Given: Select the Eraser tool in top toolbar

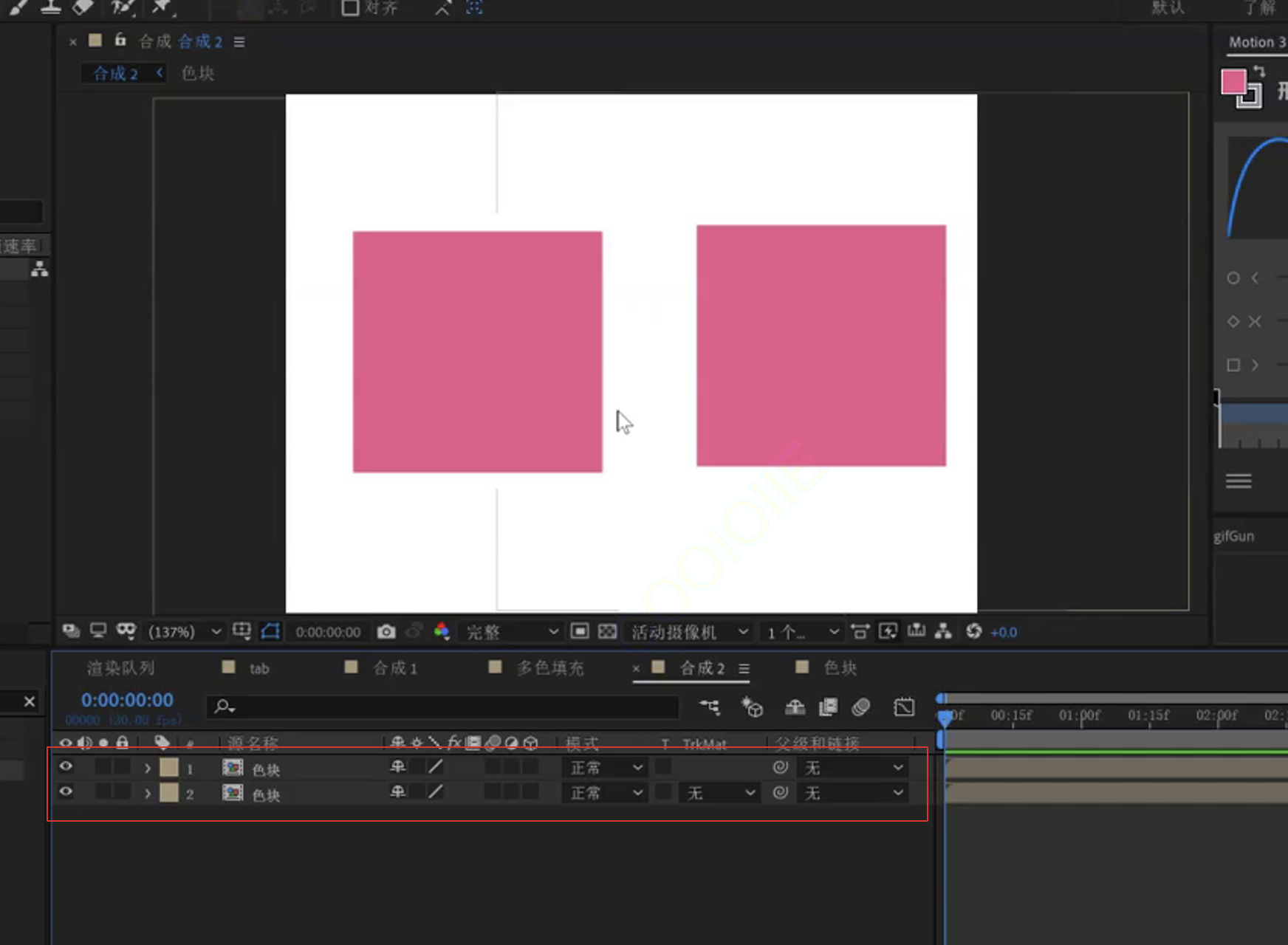Looking at the screenshot, I should pyautogui.click(x=82, y=7).
